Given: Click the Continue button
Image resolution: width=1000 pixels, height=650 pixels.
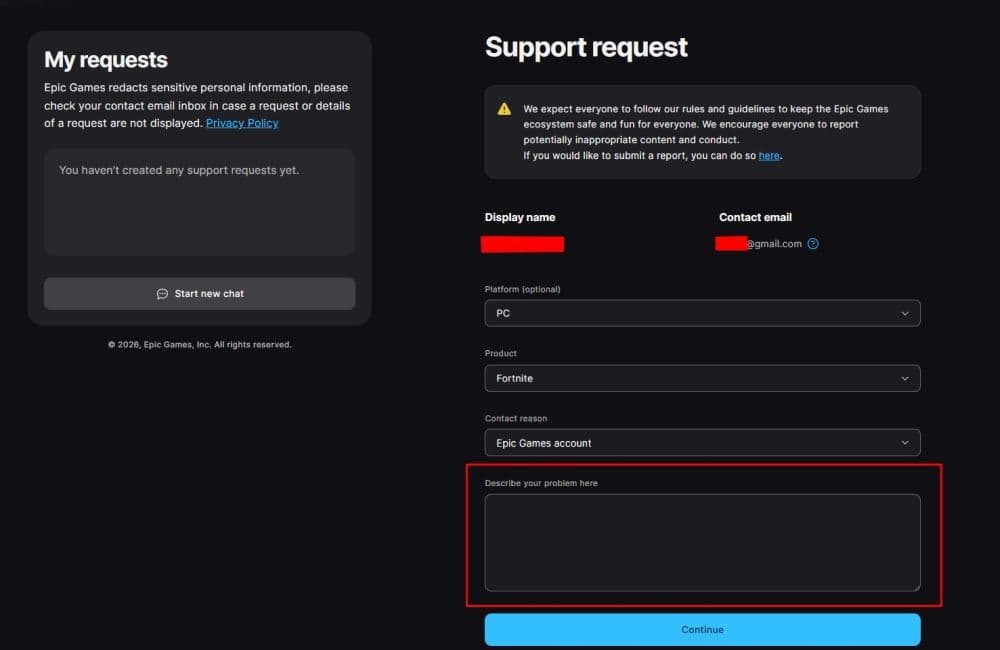Looking at the screenshot, I should (702, 629).
